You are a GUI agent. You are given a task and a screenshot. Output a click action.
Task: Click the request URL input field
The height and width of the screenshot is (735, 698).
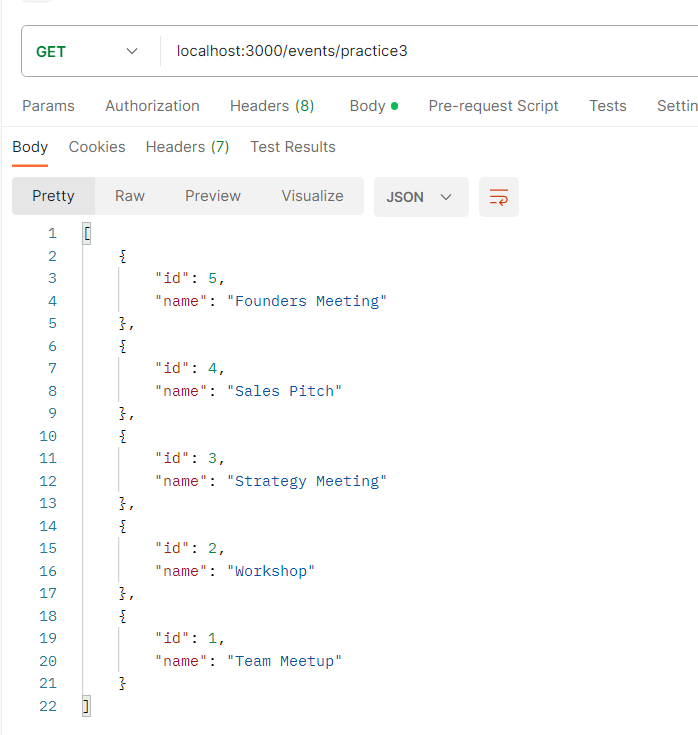tap(420, 51)
